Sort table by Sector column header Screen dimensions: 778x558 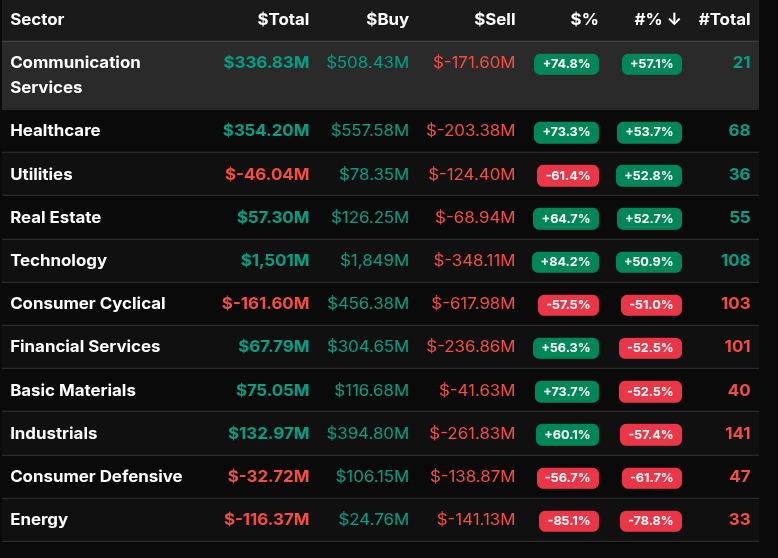pyautogui.click(x=37, y=20)
